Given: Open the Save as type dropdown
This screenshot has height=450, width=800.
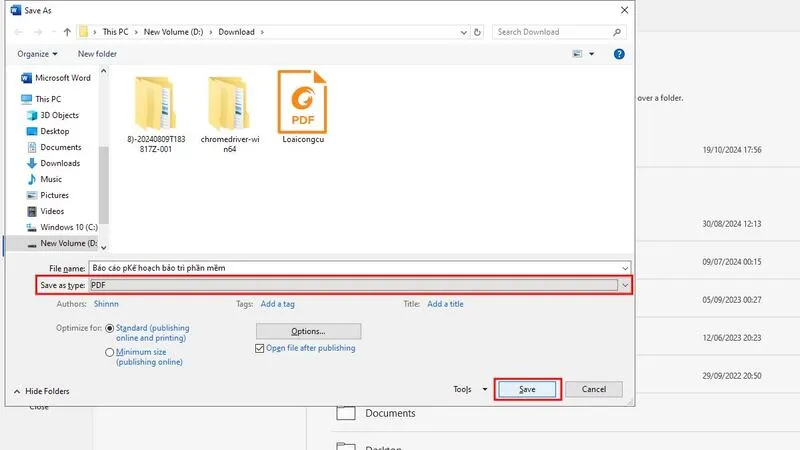Looking at the screenshot, I should pyautogui.click(x=625, y=285).
